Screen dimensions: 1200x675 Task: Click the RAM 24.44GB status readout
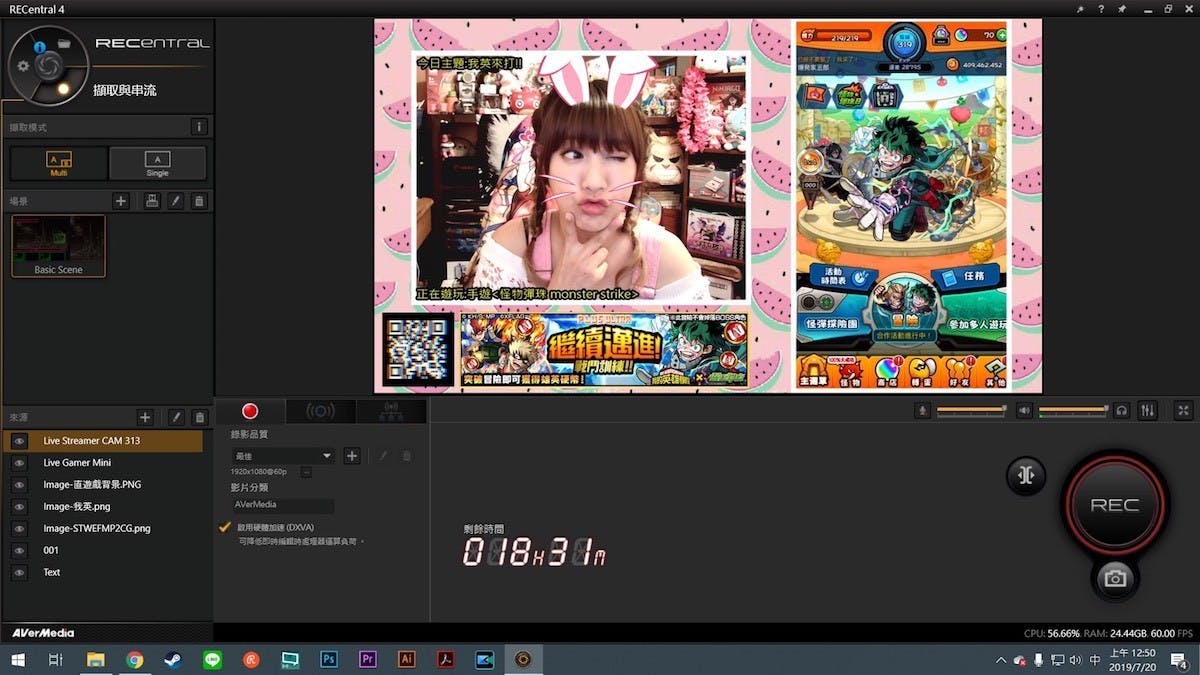click(1117, 633)
